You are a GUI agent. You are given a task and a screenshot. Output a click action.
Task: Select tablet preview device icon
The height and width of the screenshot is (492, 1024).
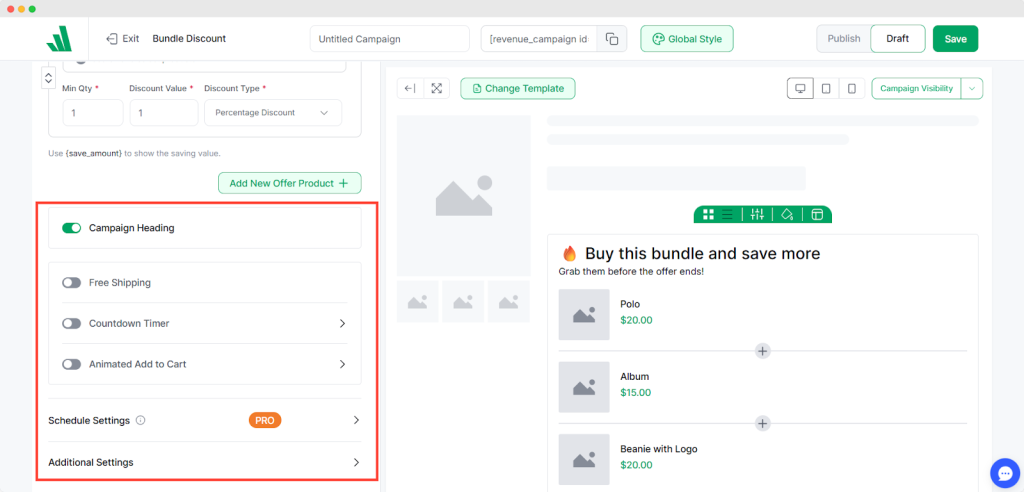[x=826, y=88]
